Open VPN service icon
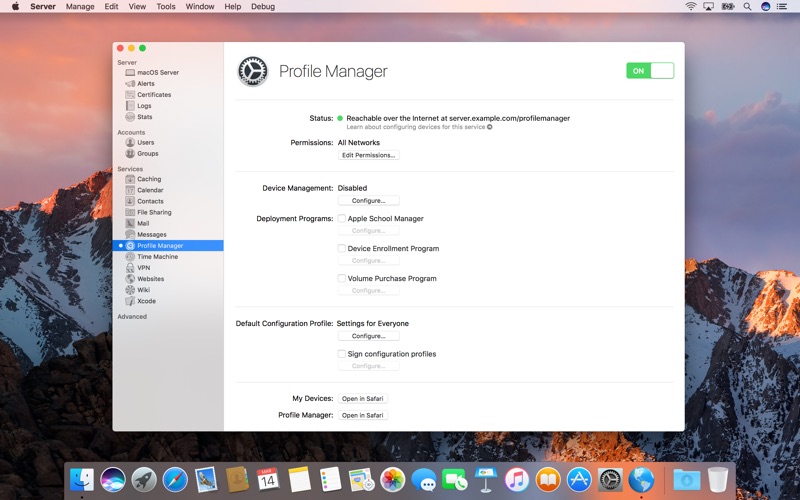Screen dimensions: 800x500 (x=130, y=268)
